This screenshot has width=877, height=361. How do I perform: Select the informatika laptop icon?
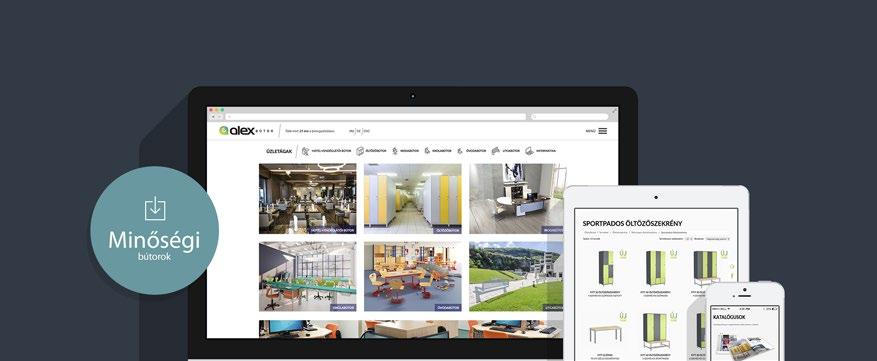(529, 151)
